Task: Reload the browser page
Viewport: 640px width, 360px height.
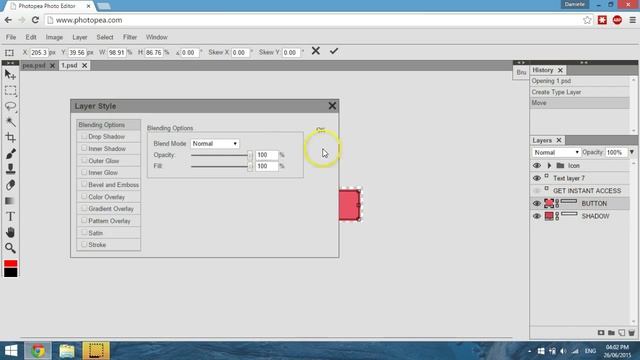Action: pos(35,20)
